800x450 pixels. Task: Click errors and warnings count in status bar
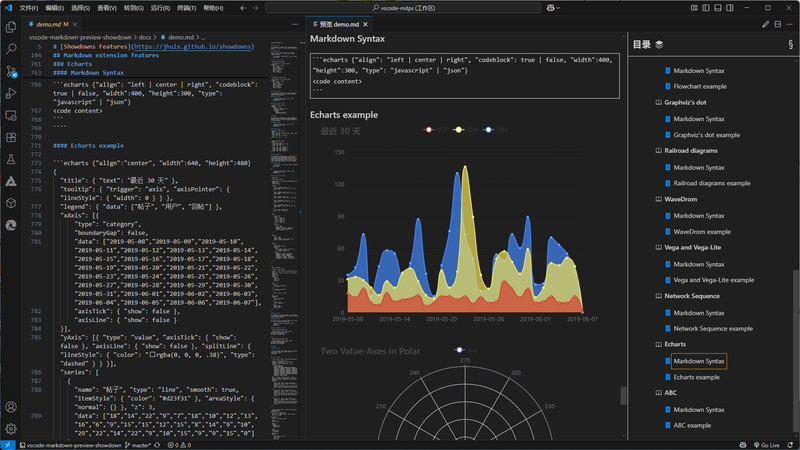pyautogui.click(x=179, y=445)
